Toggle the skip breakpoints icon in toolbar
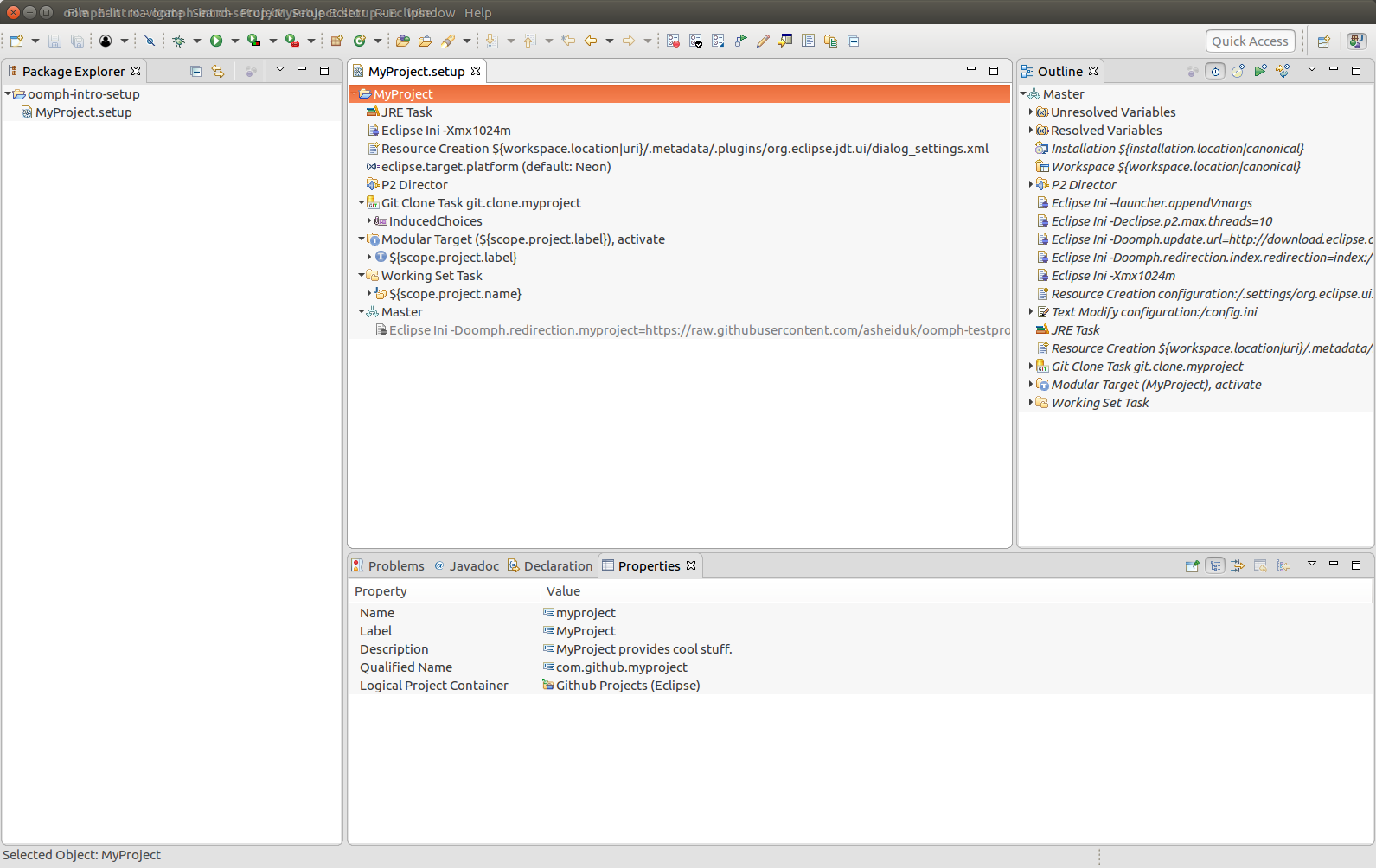Image resolution: width=1376 pixels, height=868 pixels. [150, 41]
